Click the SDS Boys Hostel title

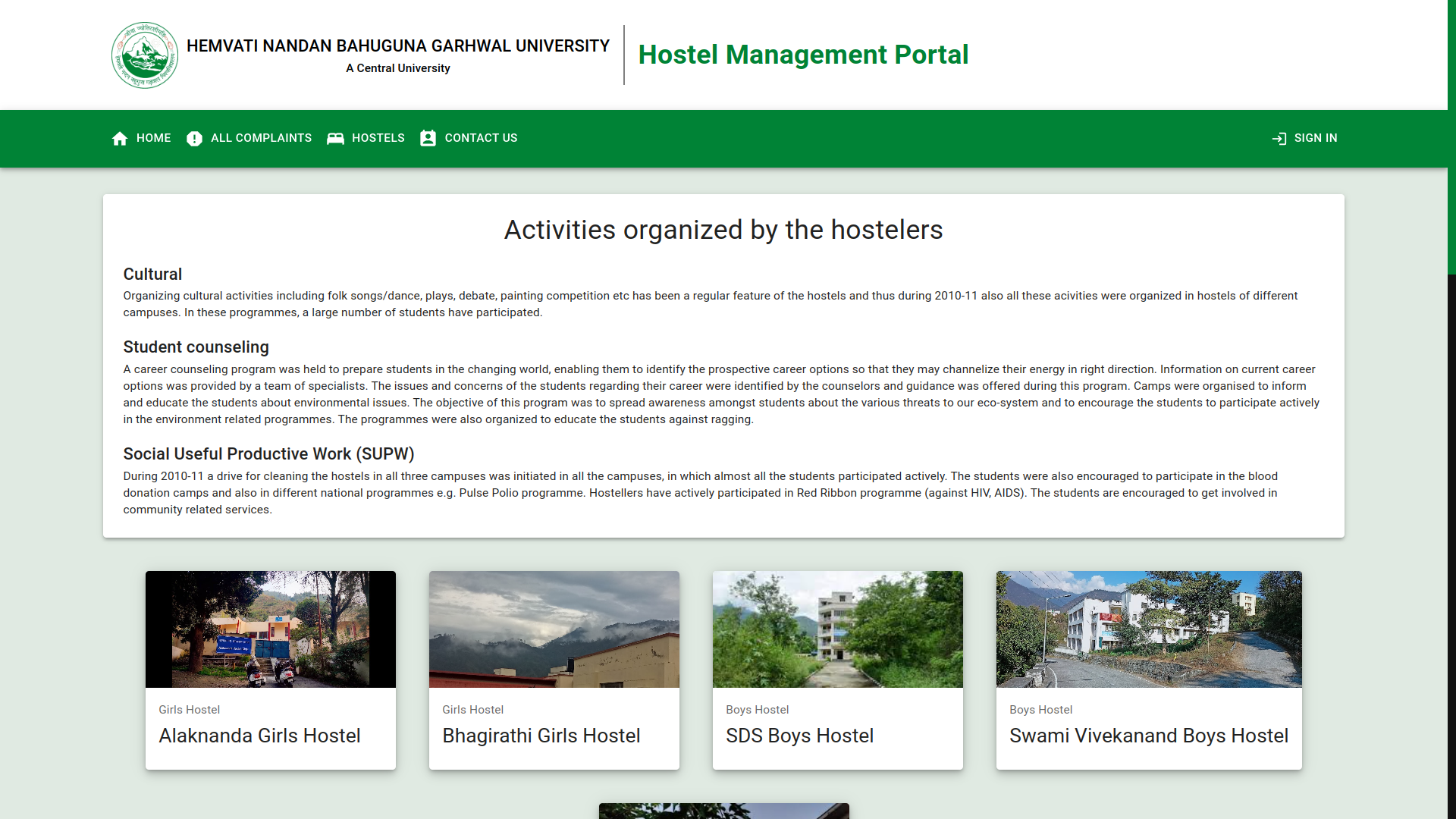799,736
